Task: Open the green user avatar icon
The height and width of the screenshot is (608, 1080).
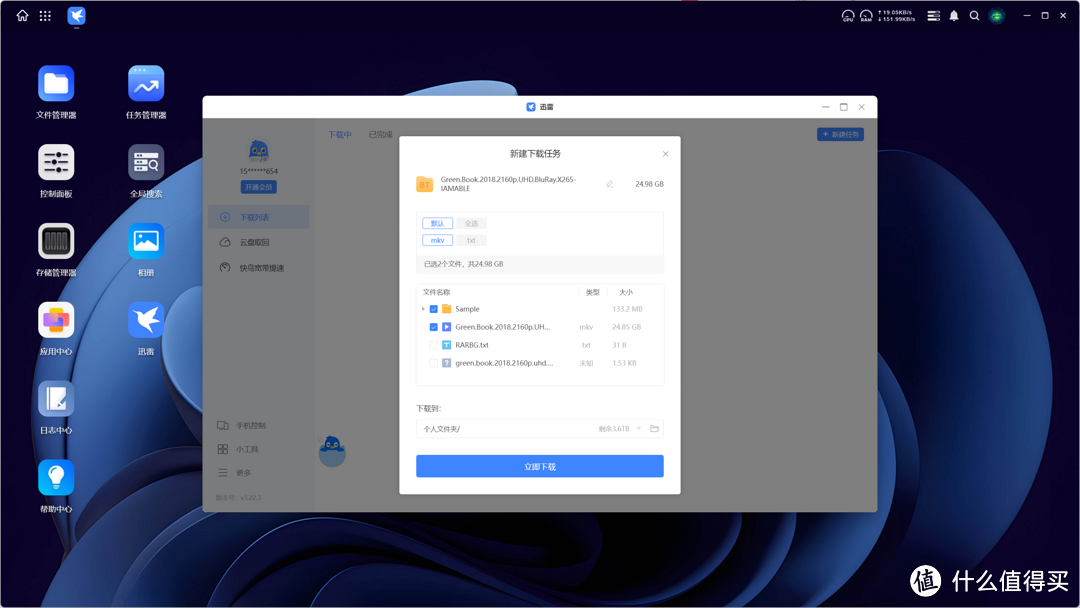Action: (997, 16)
